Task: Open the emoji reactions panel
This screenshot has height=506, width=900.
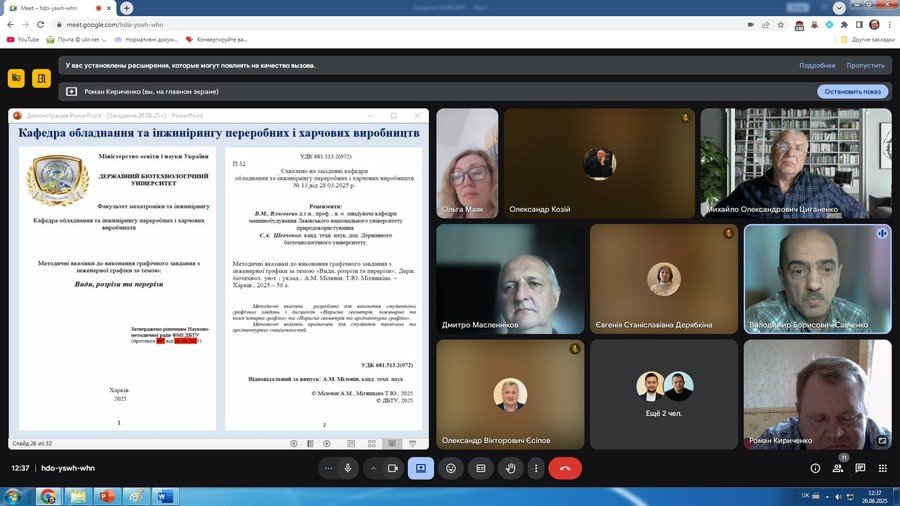Action: pyautogui.click(x=451, y=467)
